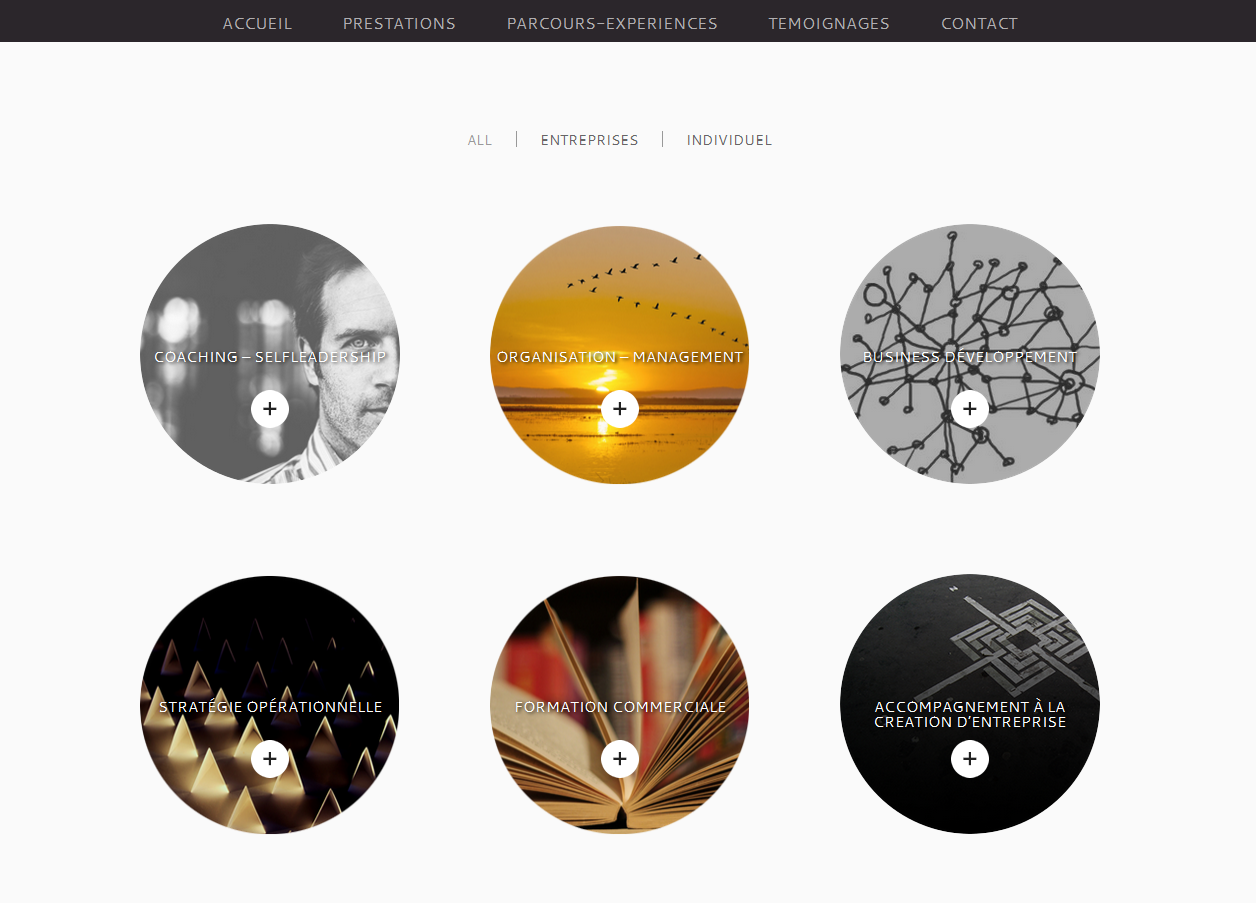This screenshot has width=1256, height=903.
Task: Open plus icon for Accompagnement à la création d'entreprise
Action: coord(970,759)
